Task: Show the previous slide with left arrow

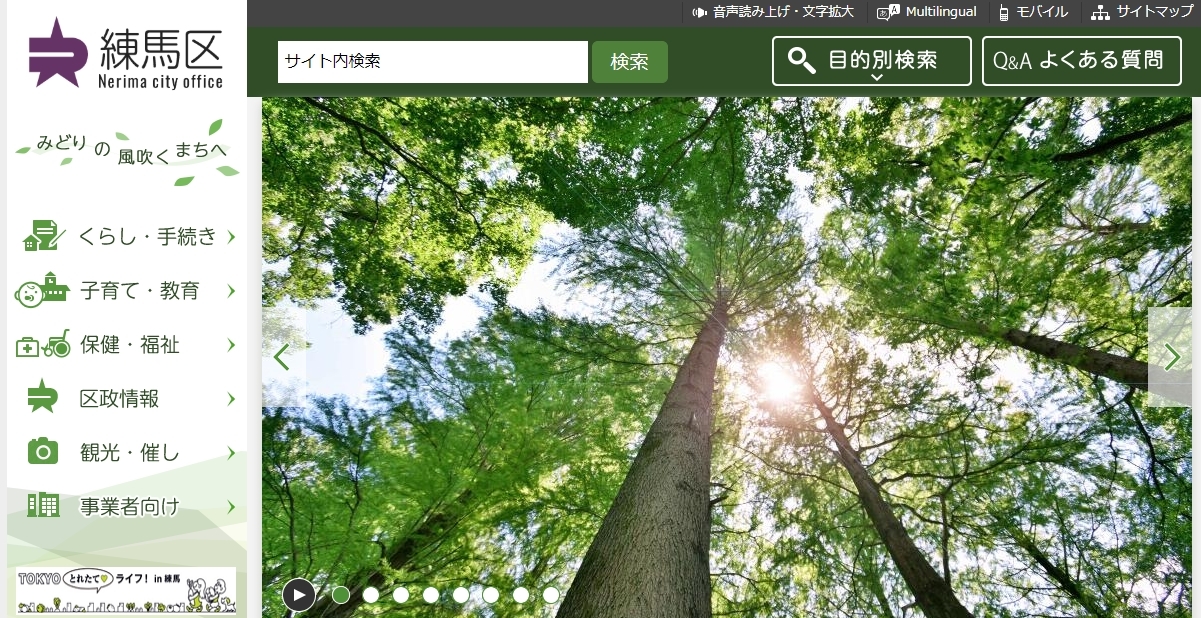Action: tap(283, 357)
